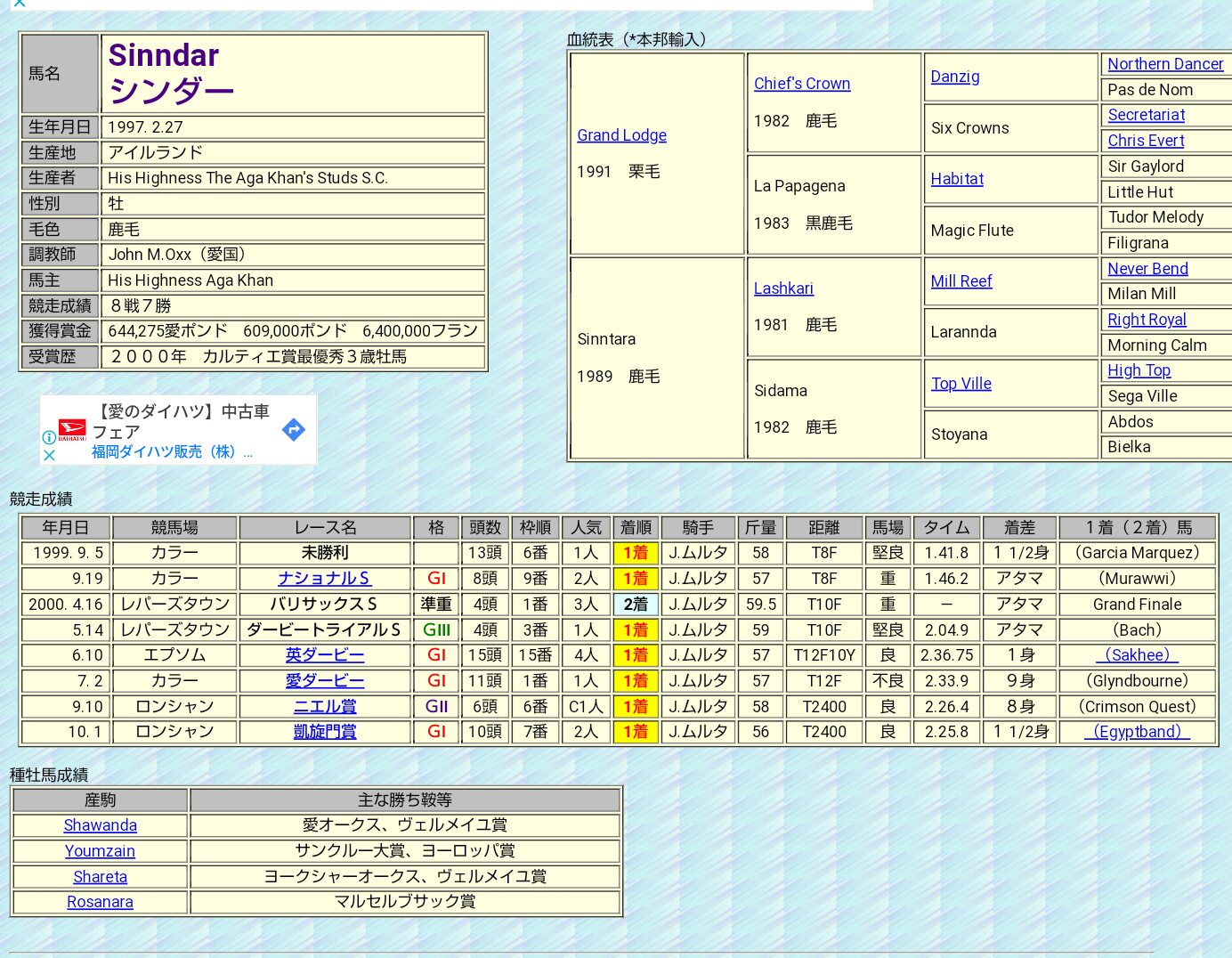Screen dimensions: 1232x958
Task: Click the blue arrow icon in Daihatsu ad
Action: [x=293, y=430]
